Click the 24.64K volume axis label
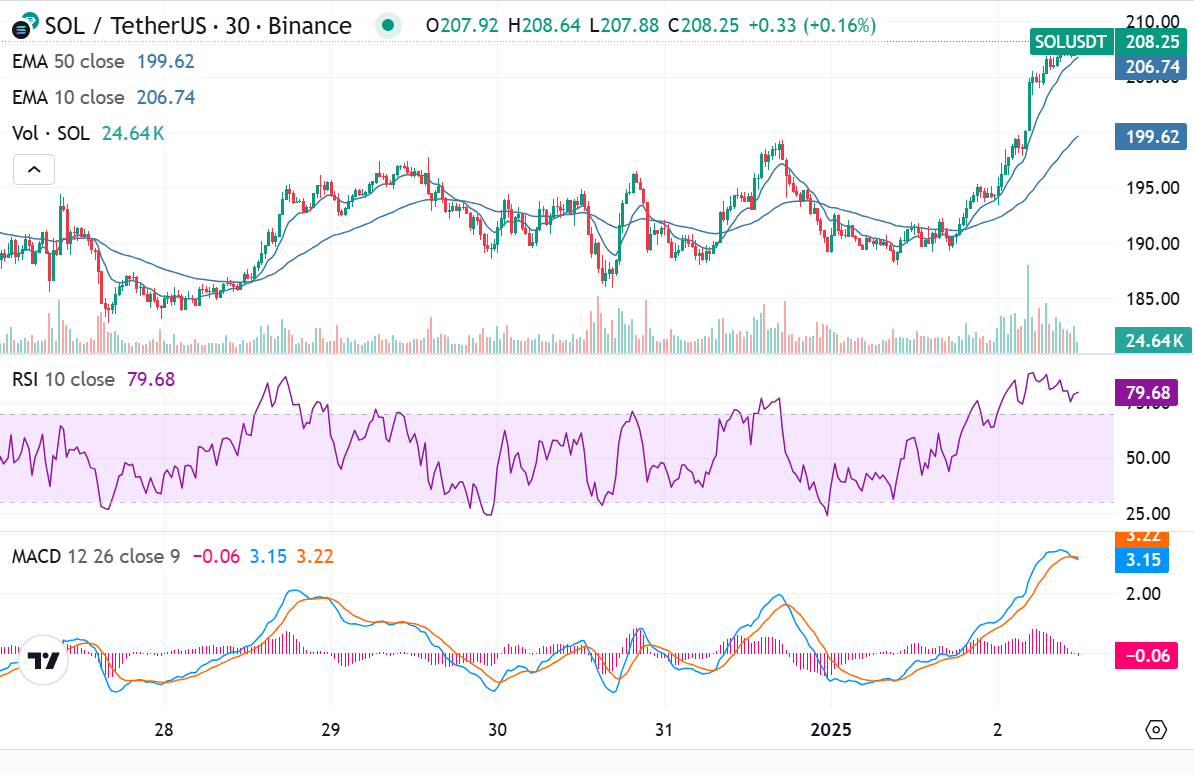The width and height of the screenshot is (1194, 774). [1152, 340]
